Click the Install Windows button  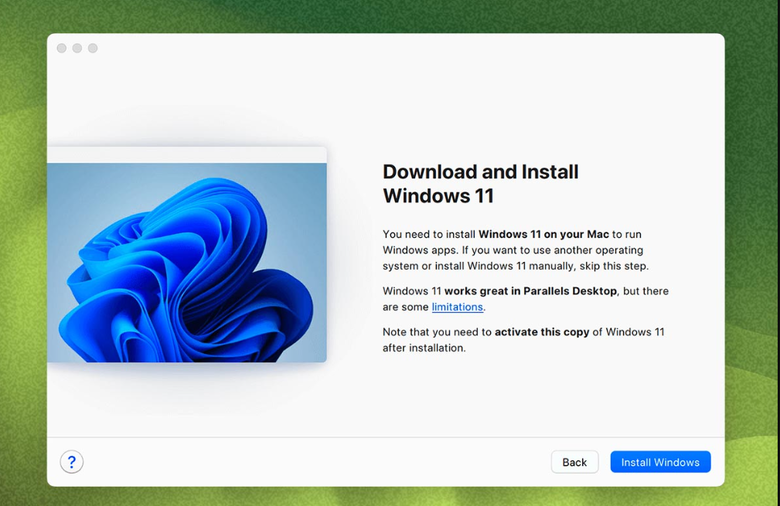[660, 462]
